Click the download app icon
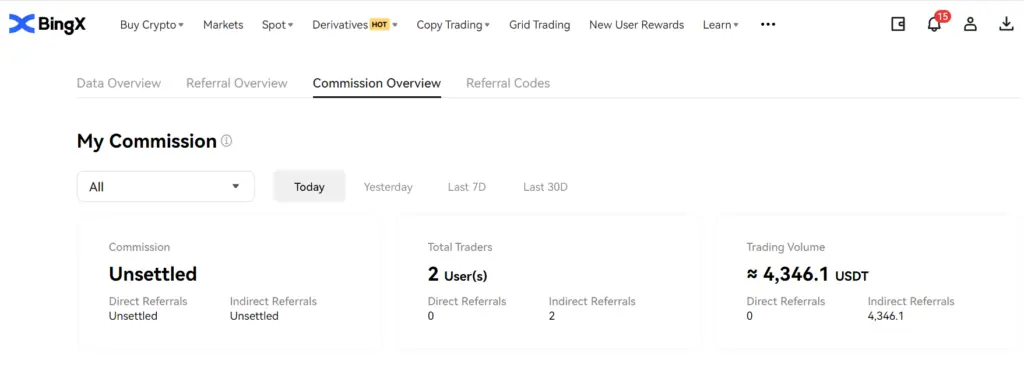This screenshot has height=374, width=1024. click(1006, 25)
